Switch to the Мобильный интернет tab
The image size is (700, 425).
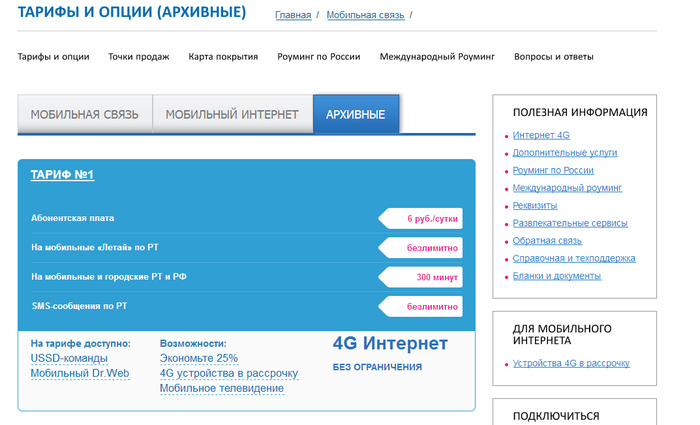coord(232,115)
